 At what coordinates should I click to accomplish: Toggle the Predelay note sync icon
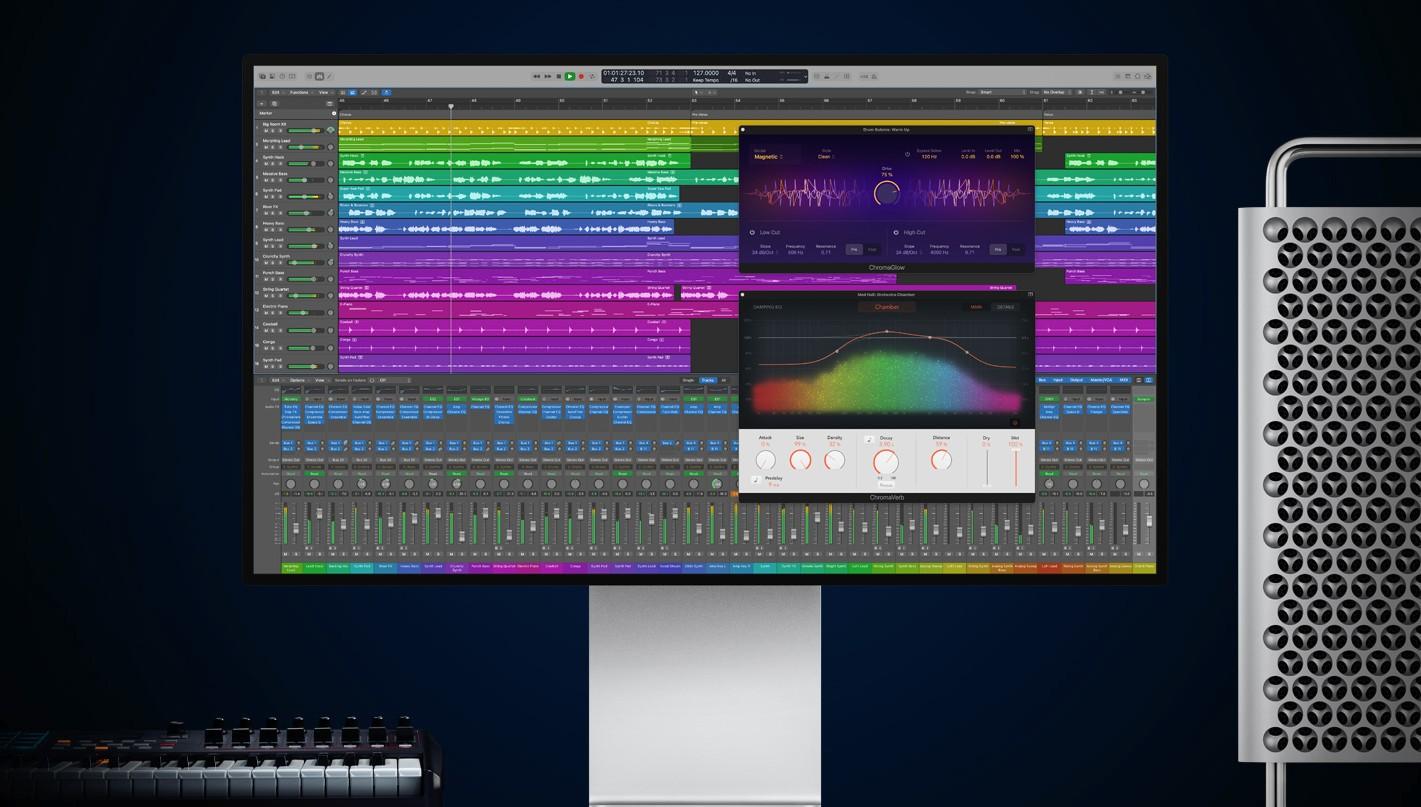click(757, 480)
